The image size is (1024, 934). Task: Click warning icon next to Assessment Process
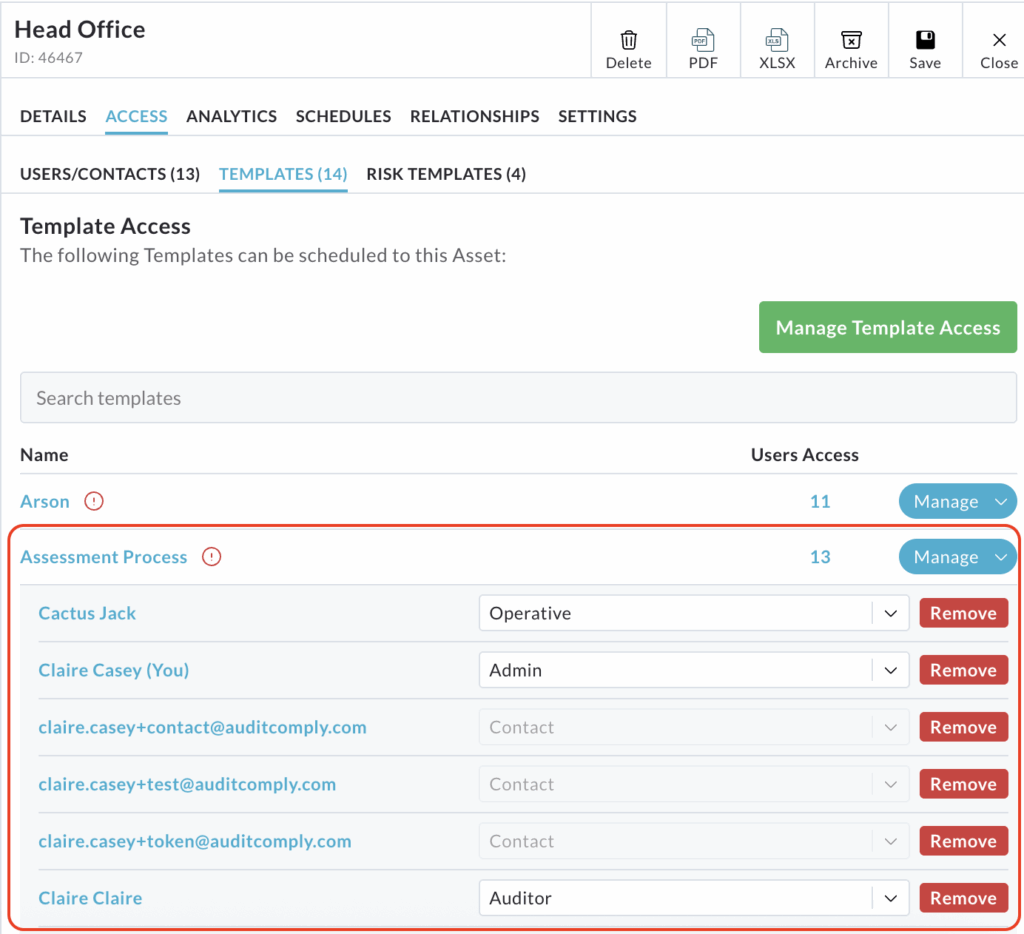click(x=211, y=557)
